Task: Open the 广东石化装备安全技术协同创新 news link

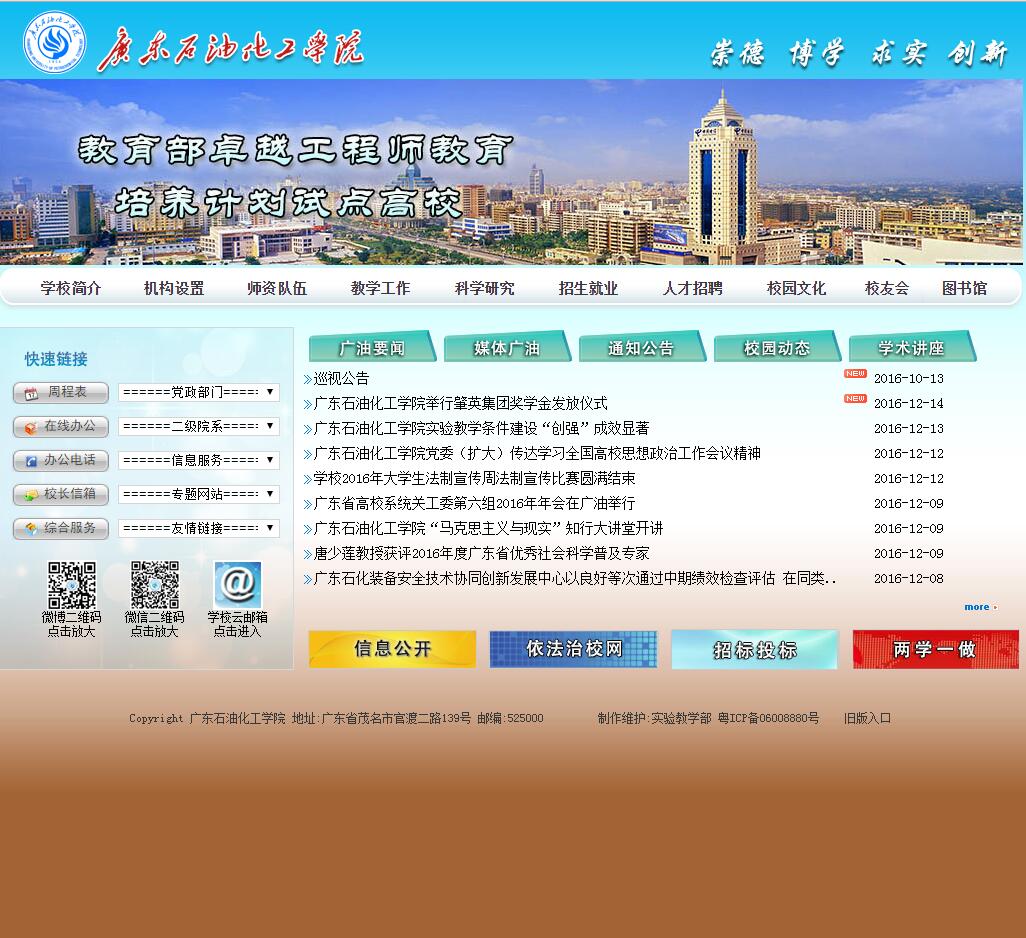Action: tap(575, 578)
